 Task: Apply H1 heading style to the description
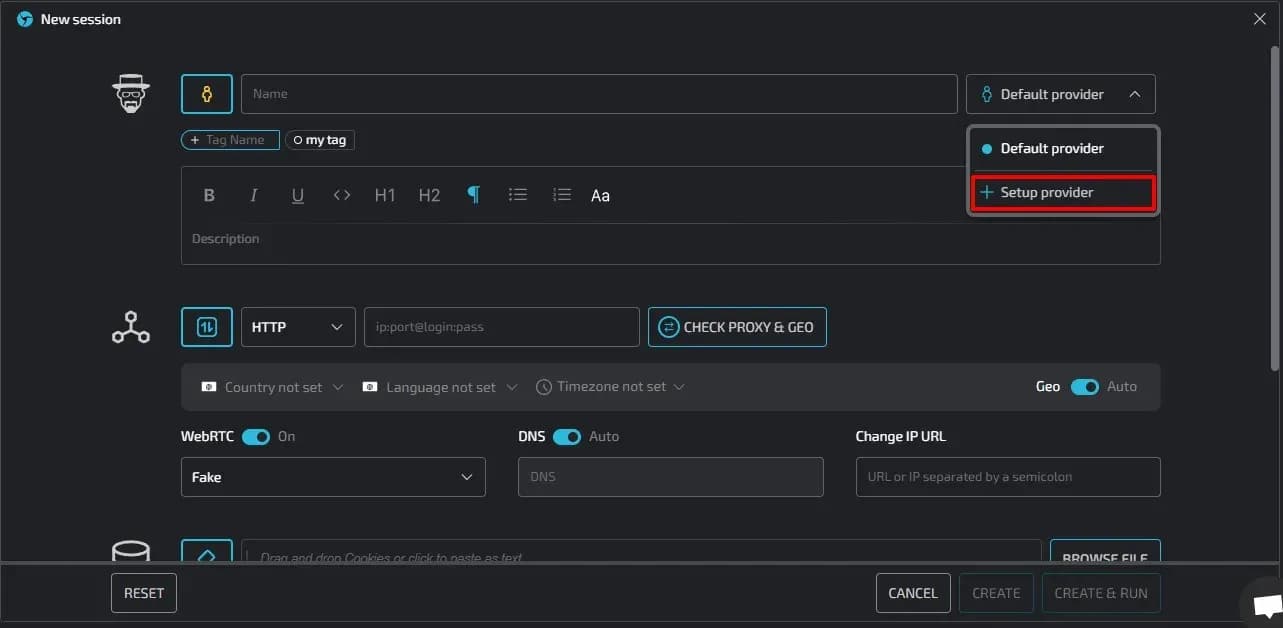click(x=385, y=195)
